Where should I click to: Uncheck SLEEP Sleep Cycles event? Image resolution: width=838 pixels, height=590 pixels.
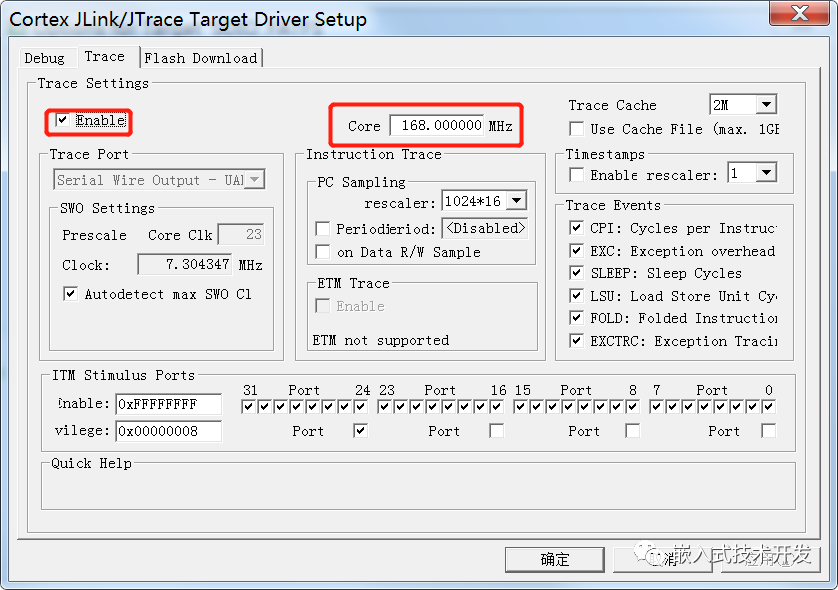point(576,273)
